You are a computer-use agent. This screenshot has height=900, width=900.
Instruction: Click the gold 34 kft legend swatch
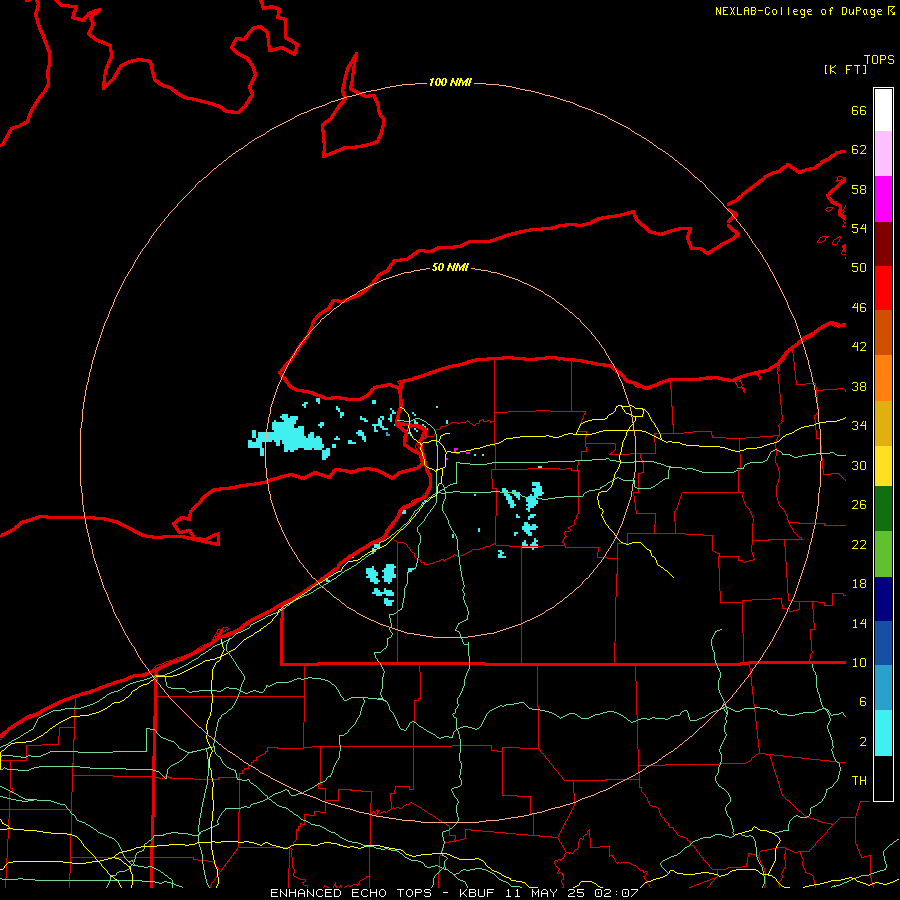[883, 424]
